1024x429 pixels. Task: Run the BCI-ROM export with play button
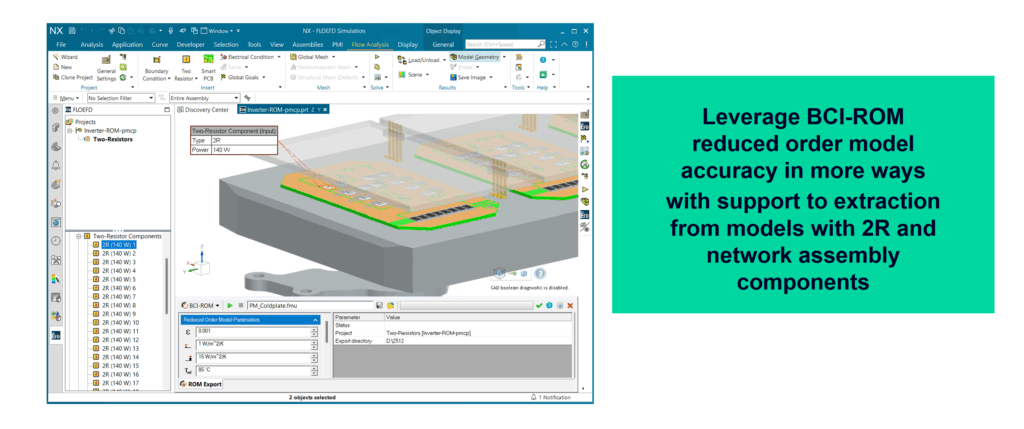click(229, 305)
